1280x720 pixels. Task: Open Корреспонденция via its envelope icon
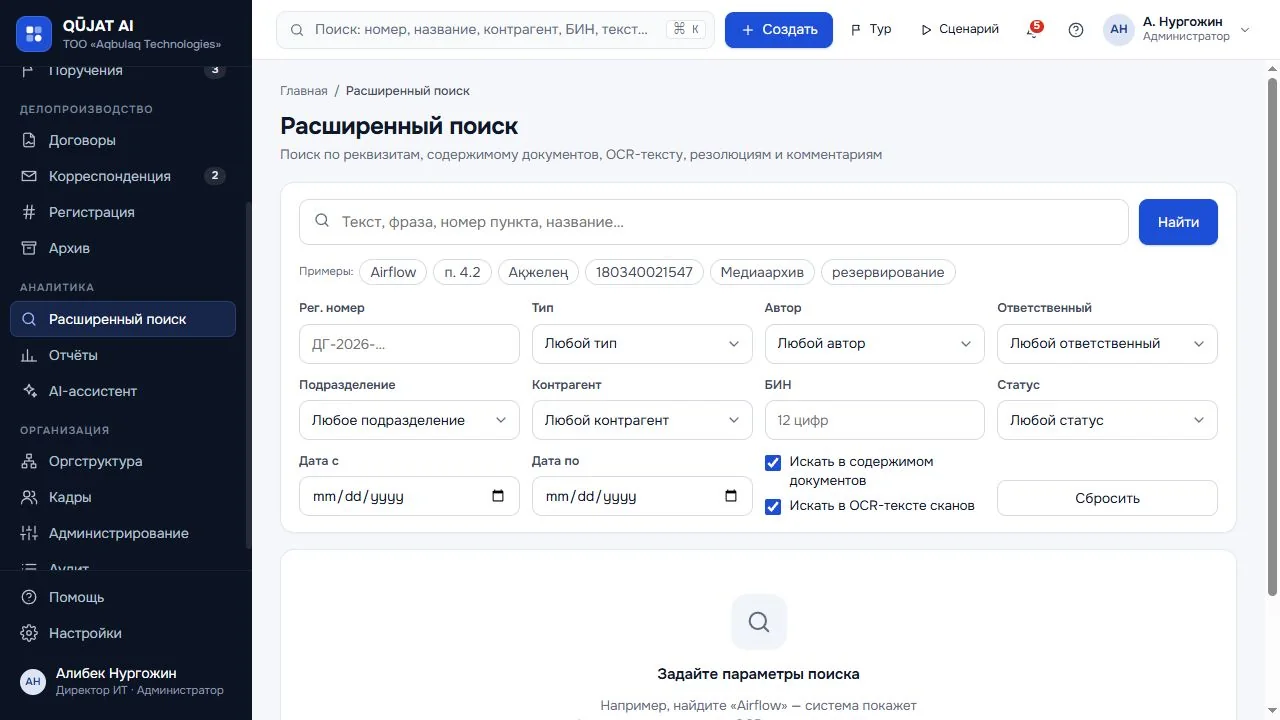coord(29,176)
